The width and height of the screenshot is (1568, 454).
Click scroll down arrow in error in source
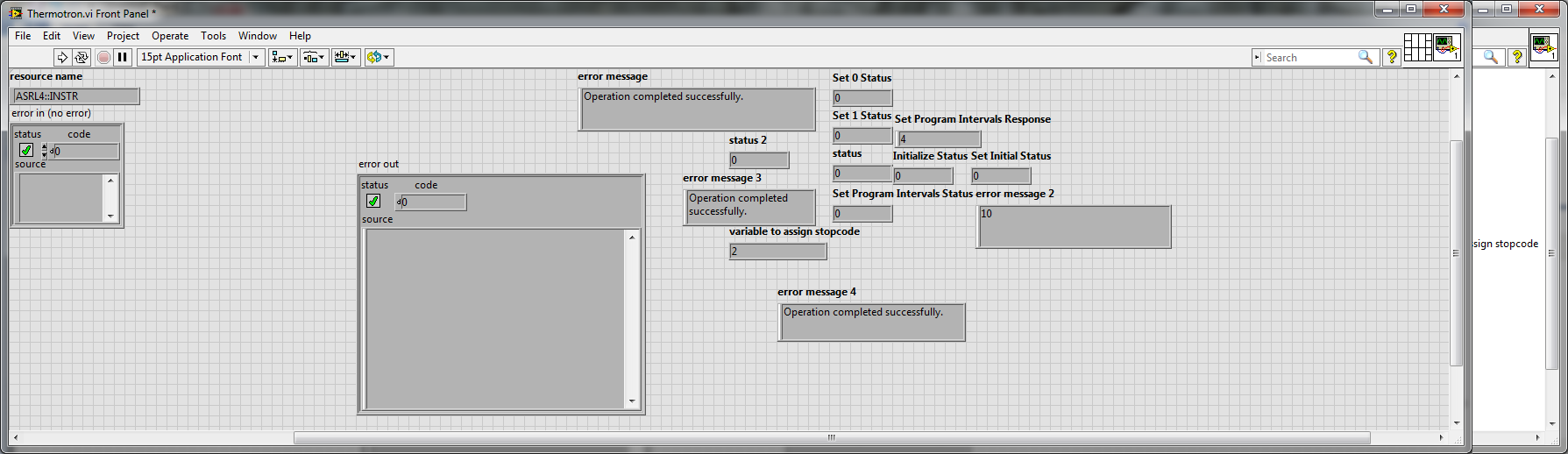click(x=110, y=216)
